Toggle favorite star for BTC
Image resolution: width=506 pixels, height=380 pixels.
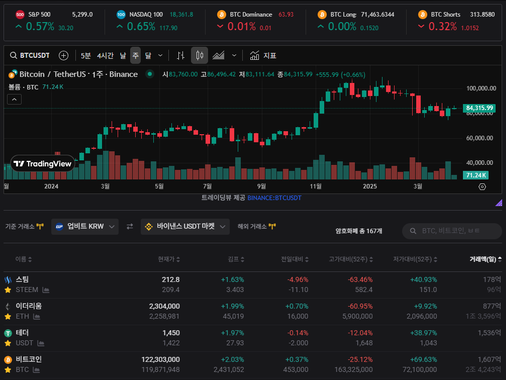8,370
